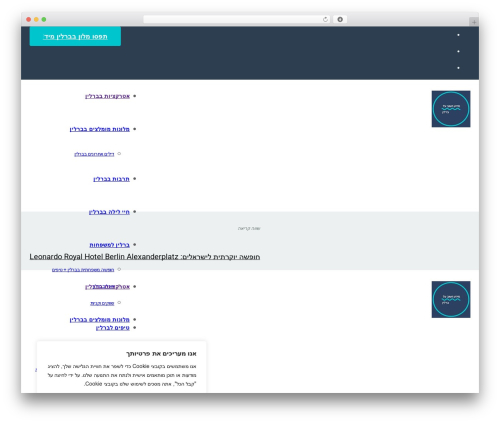Click the teal 'תפסו מלון בברלין מיד' button
This screenshot has width=500, height=423.
[75, 36]
